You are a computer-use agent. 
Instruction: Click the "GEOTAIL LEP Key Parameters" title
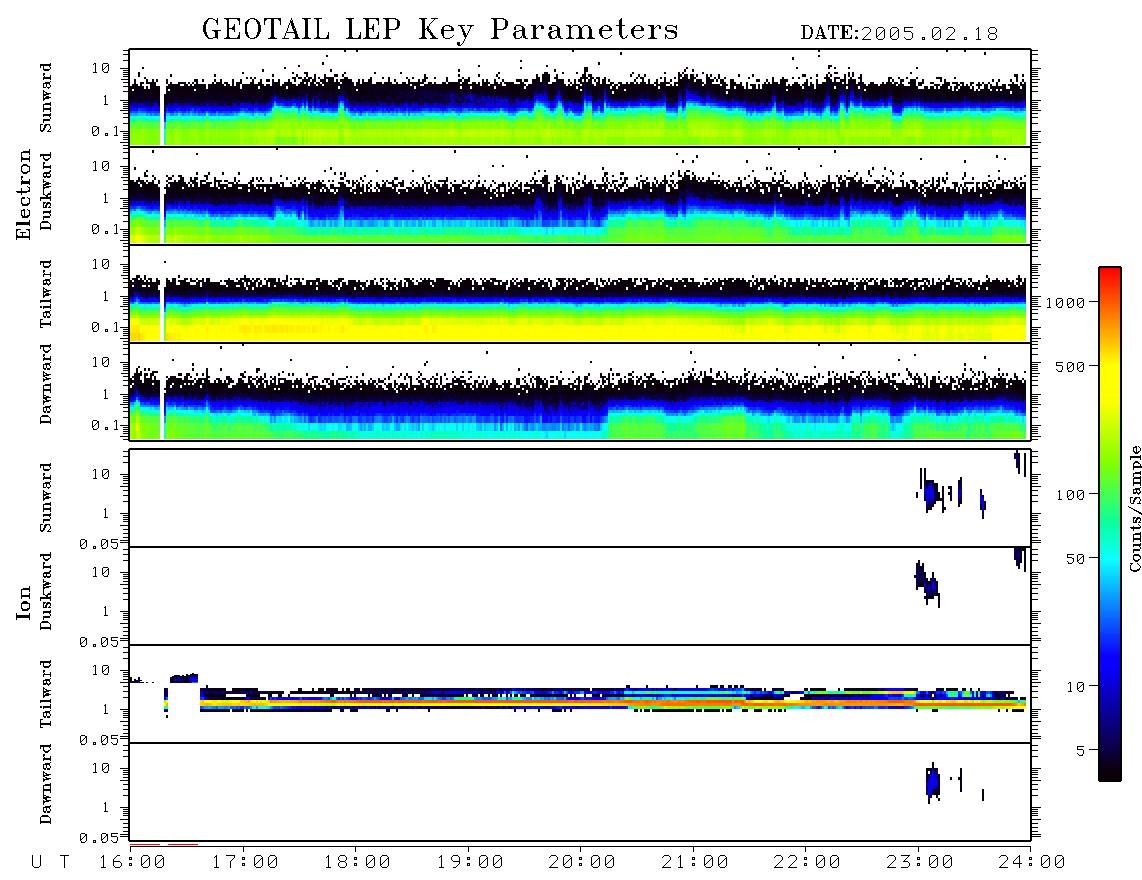(440, 30)
